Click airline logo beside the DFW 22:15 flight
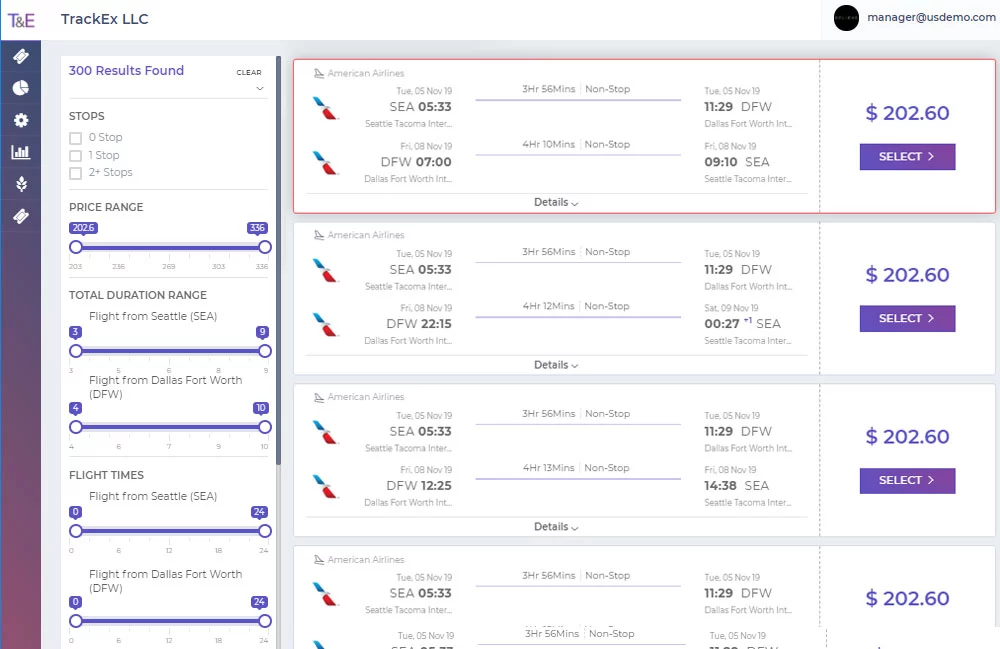The image size is (1000, 649). (325, 324)
